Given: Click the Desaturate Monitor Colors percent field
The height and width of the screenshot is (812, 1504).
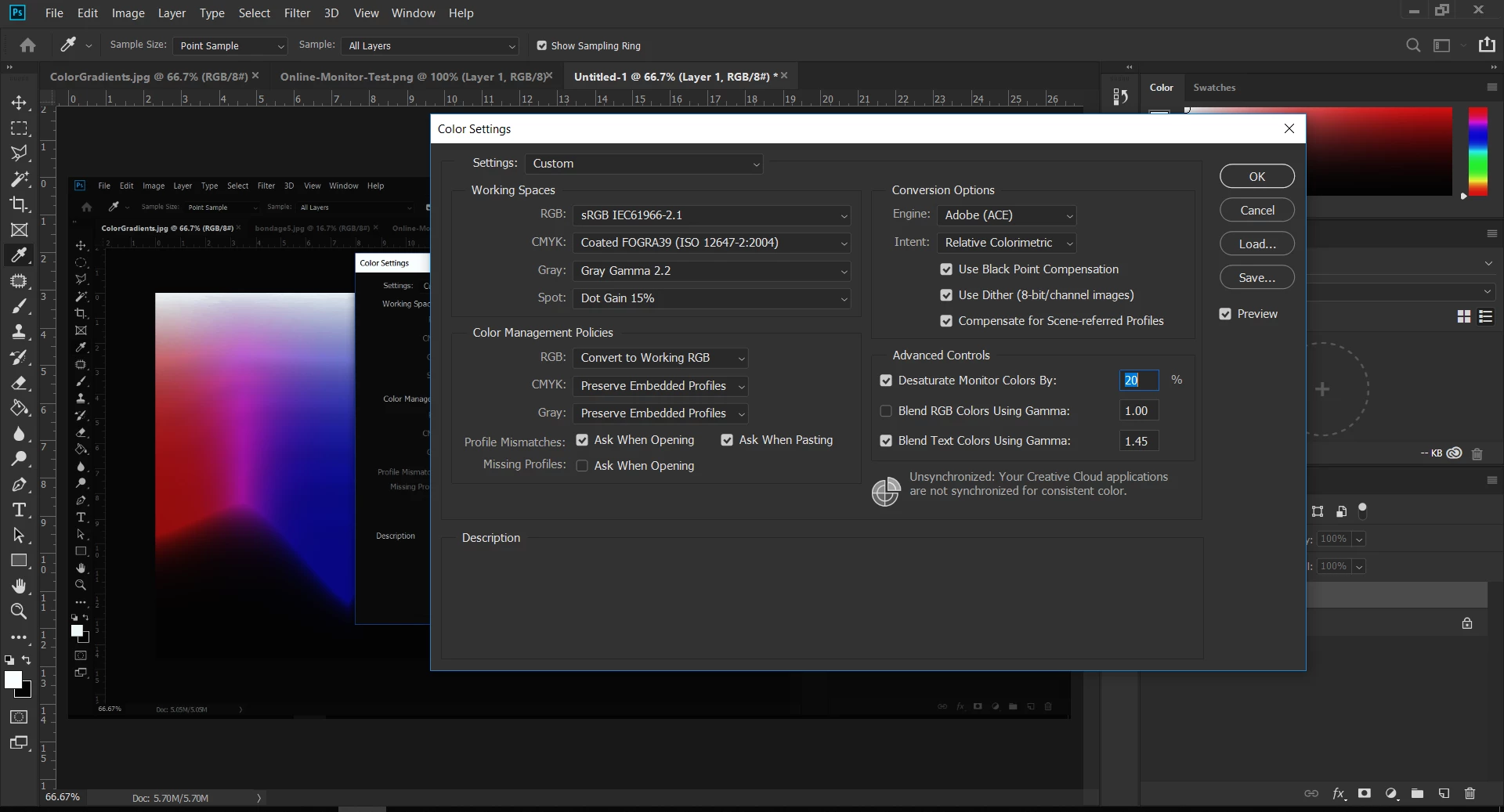Looking at the screenshot, I should click(x=1139, y=381).
